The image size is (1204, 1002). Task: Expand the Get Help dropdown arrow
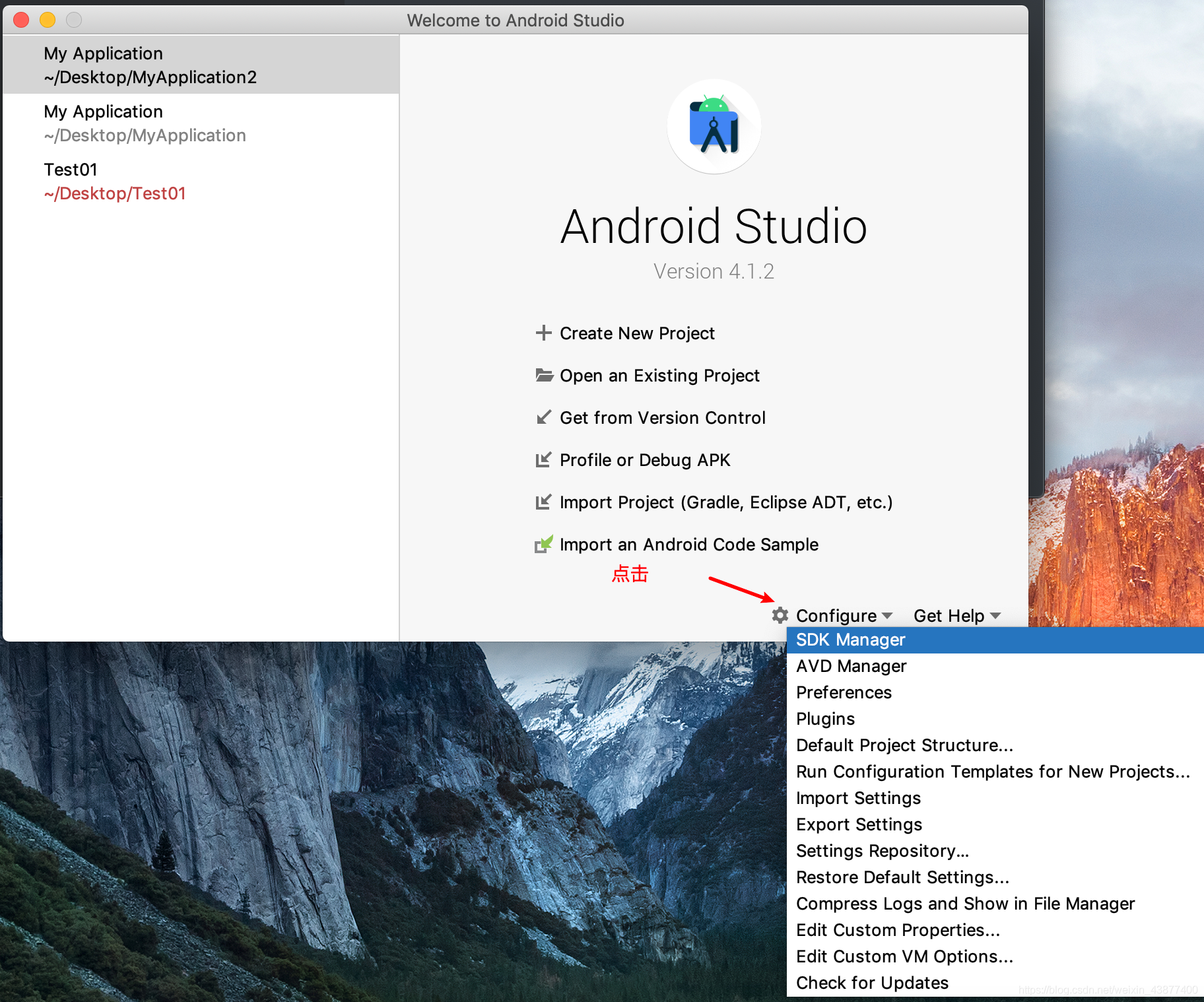[x=995, y=616]
